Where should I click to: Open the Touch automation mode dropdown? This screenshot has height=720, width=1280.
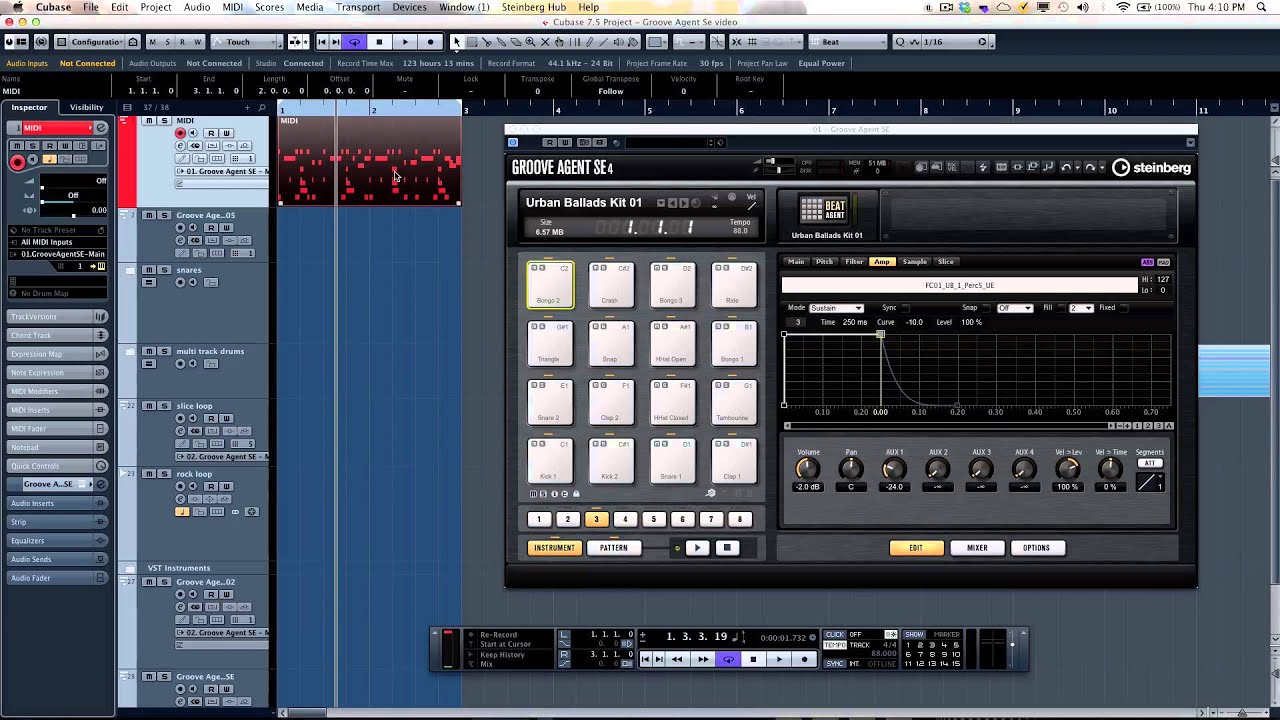(245, 42)
